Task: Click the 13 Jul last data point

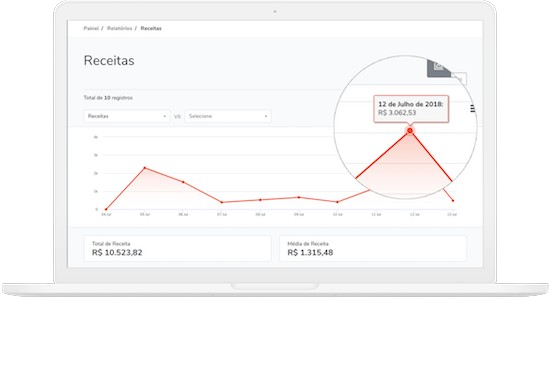Action: click(453, 201)
